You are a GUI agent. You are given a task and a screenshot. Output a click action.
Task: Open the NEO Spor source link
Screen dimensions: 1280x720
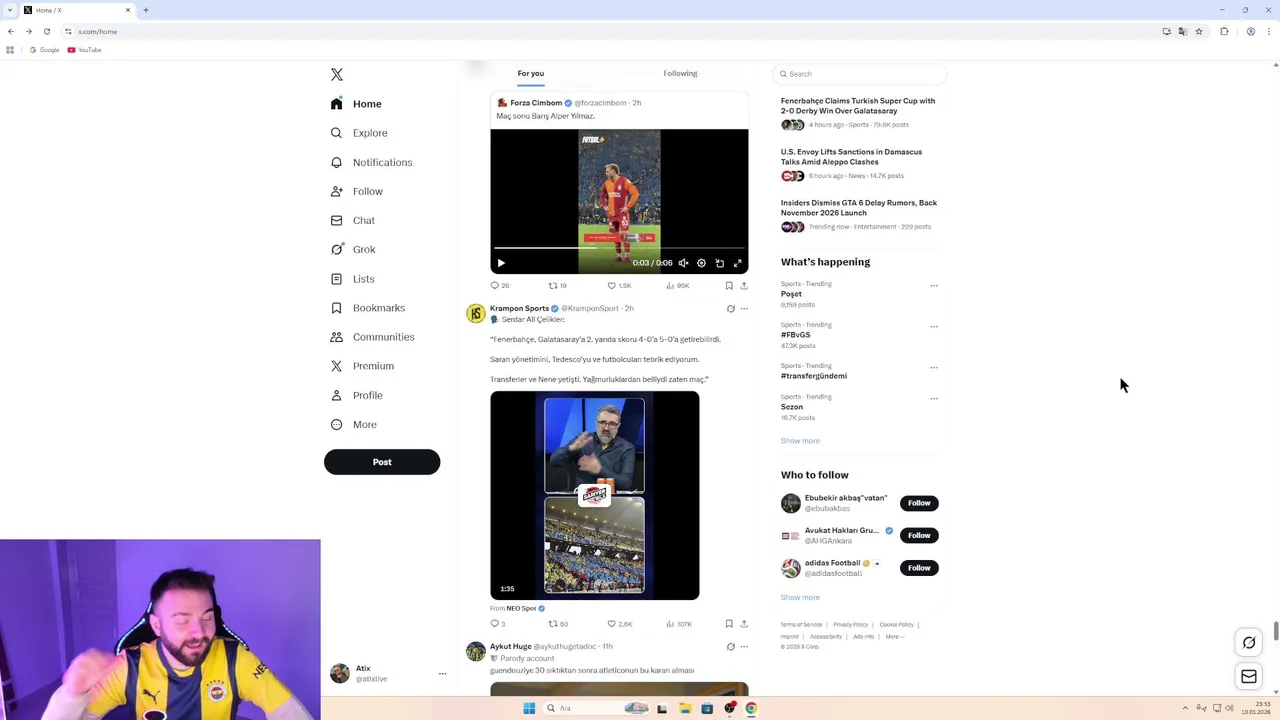tap(525, 608)
